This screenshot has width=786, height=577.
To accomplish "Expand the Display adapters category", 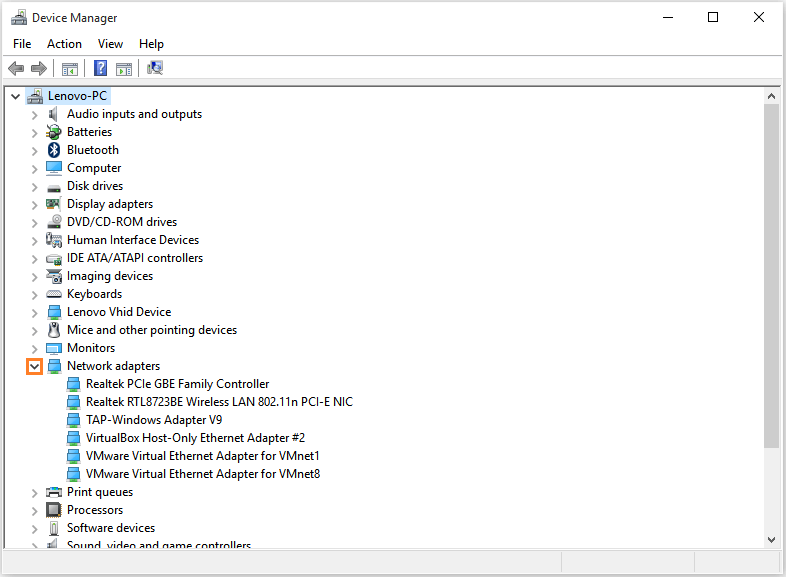I will tap(34, 204).
